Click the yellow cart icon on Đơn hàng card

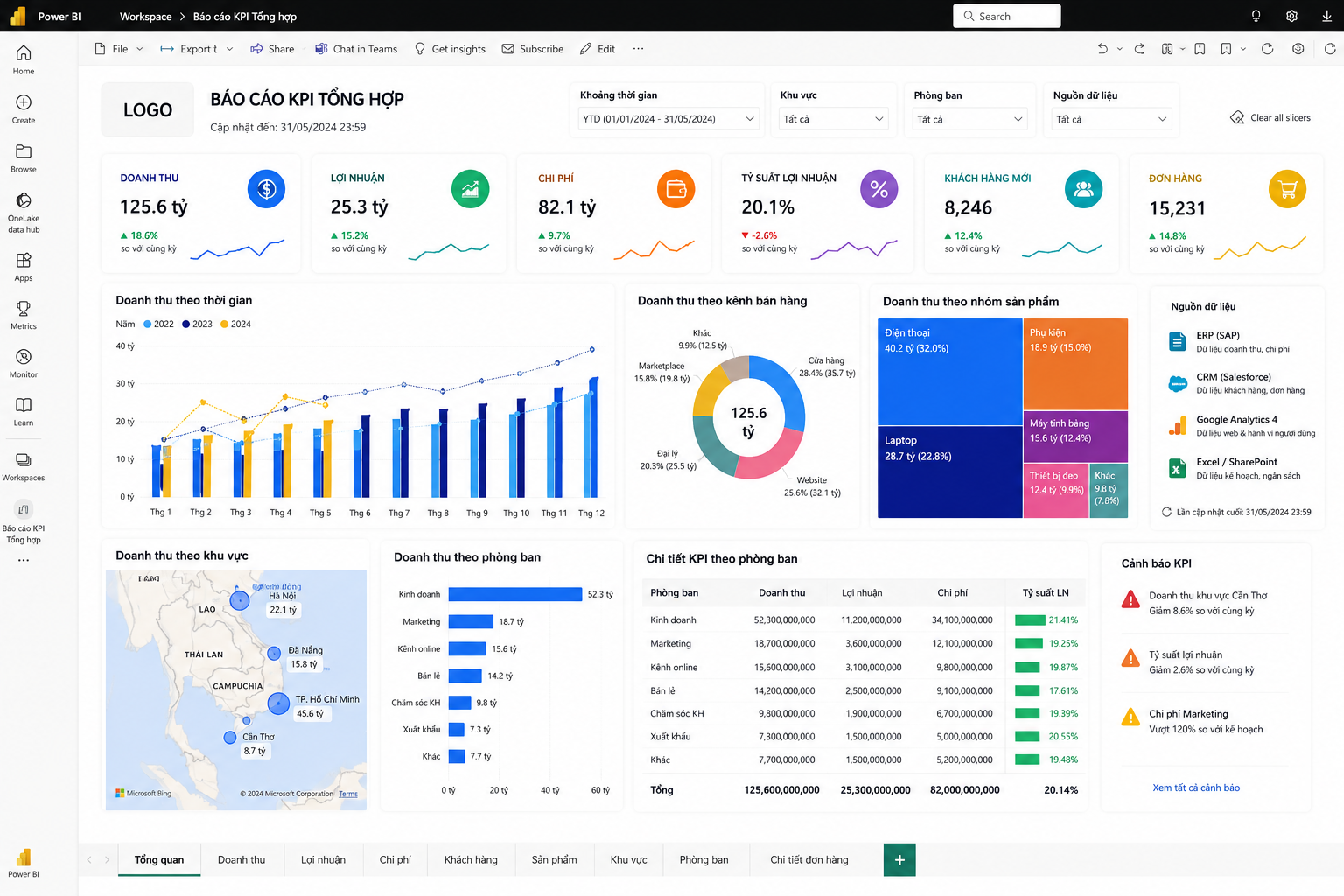coord(1287,189)
